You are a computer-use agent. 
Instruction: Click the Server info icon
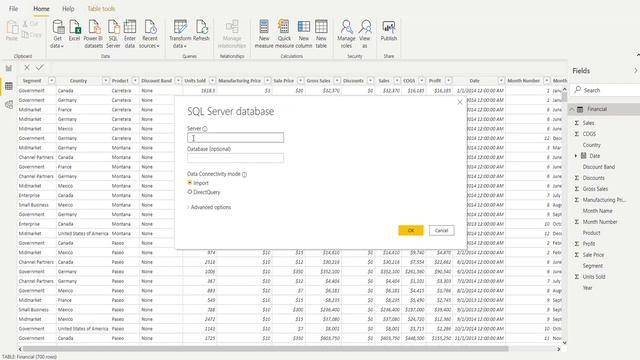(205, 129)
